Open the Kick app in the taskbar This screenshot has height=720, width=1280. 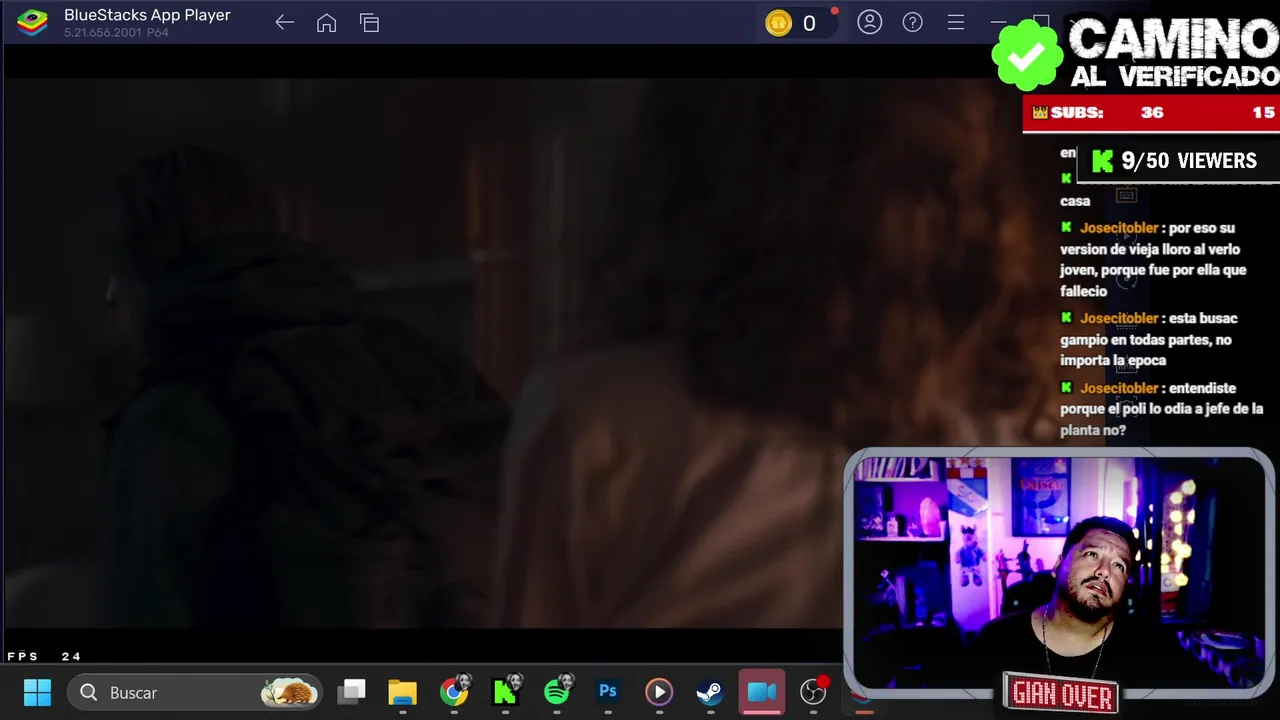point(505,692)
